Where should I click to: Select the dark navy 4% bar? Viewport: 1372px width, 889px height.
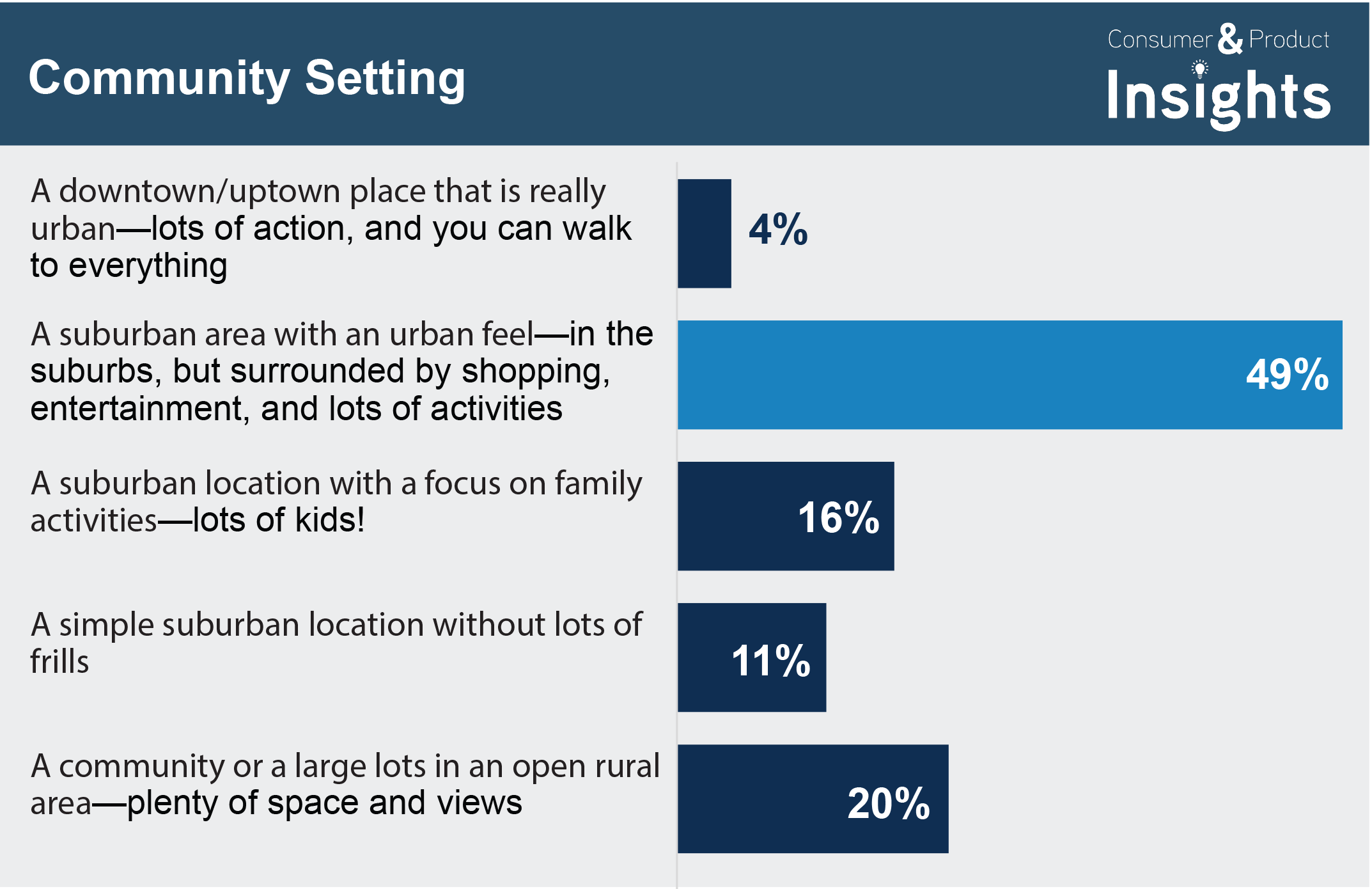(x=704, y=233)
